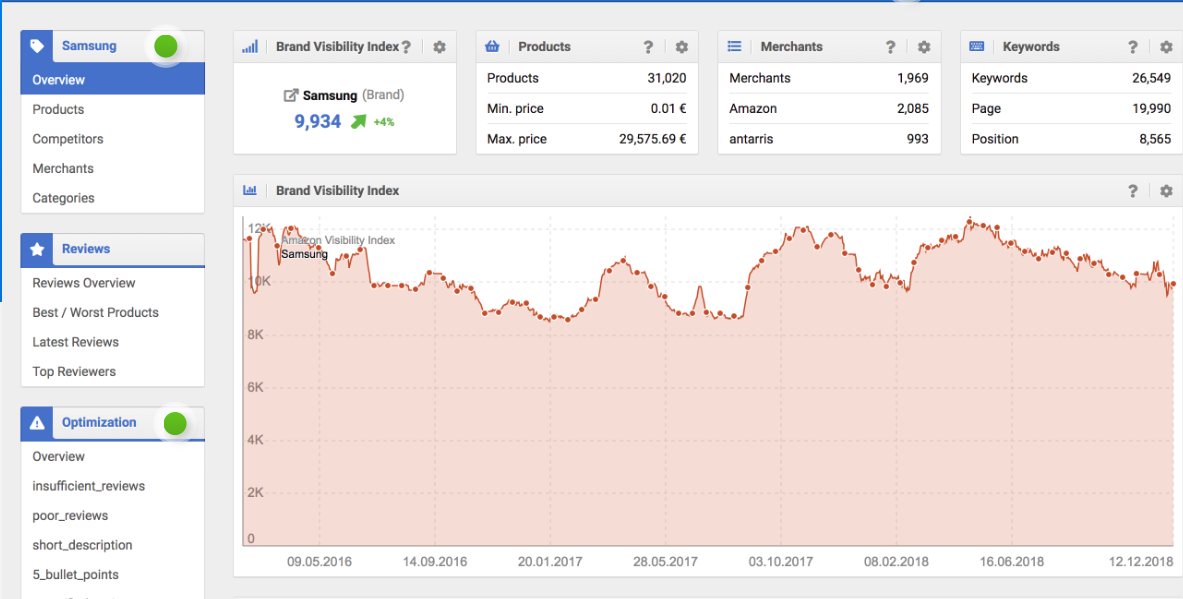Open gear settings in Keywords panel
The width and height of the screenshot is (1183, 599).
pyautogui.click(x=1165, y=47)
